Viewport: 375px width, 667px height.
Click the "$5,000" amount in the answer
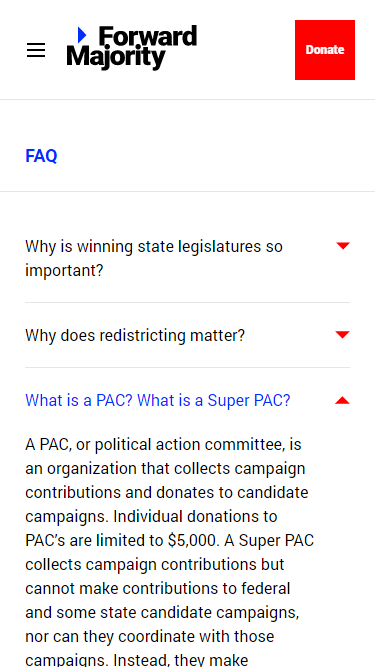click(192, 540)
